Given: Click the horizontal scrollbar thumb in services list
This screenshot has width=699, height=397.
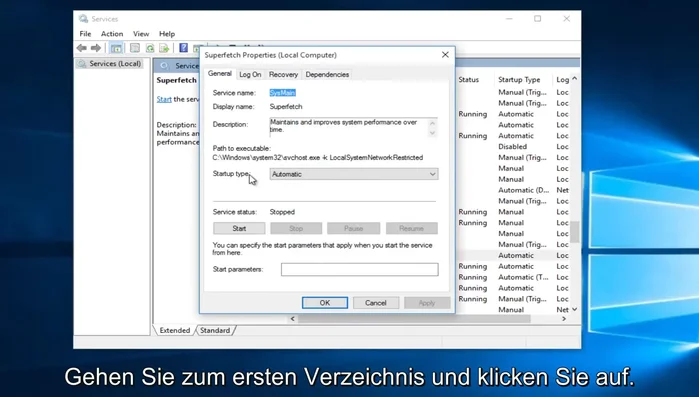Looking at the screenshot, I should [x=414, y=319].
